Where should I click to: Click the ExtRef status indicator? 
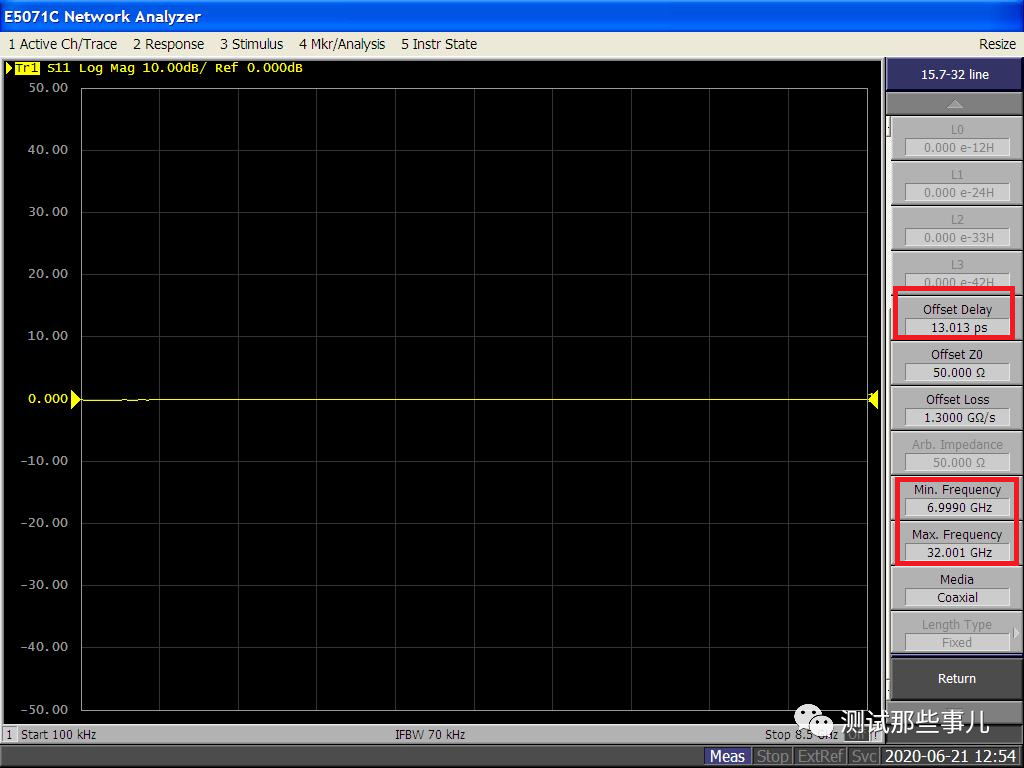821,756
